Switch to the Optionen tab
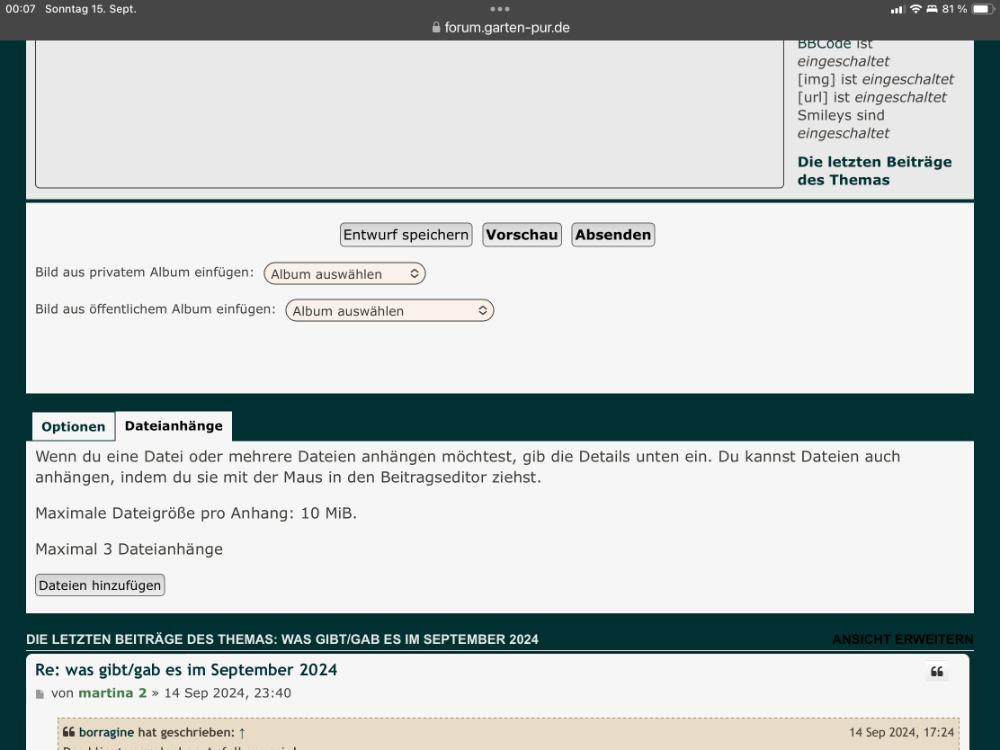Screen dimensions: 1000x750 (x=73, y=427)
